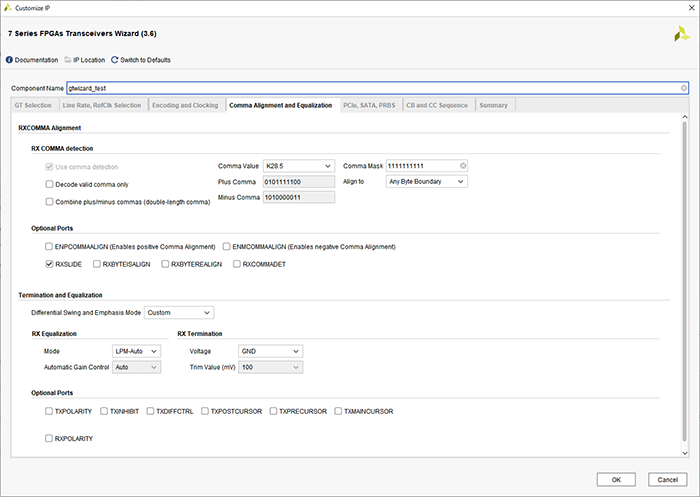The width and height of the screenshot is (700, 497).
Task: Click the Termination and Equalization heading
Action: [x=60, y=295]
